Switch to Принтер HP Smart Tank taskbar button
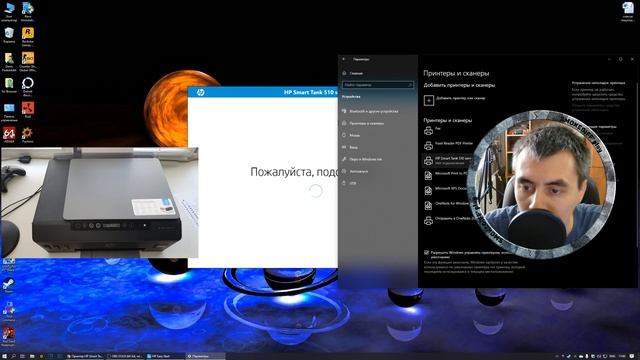This screenshot has width=640, height=360. 84,356
